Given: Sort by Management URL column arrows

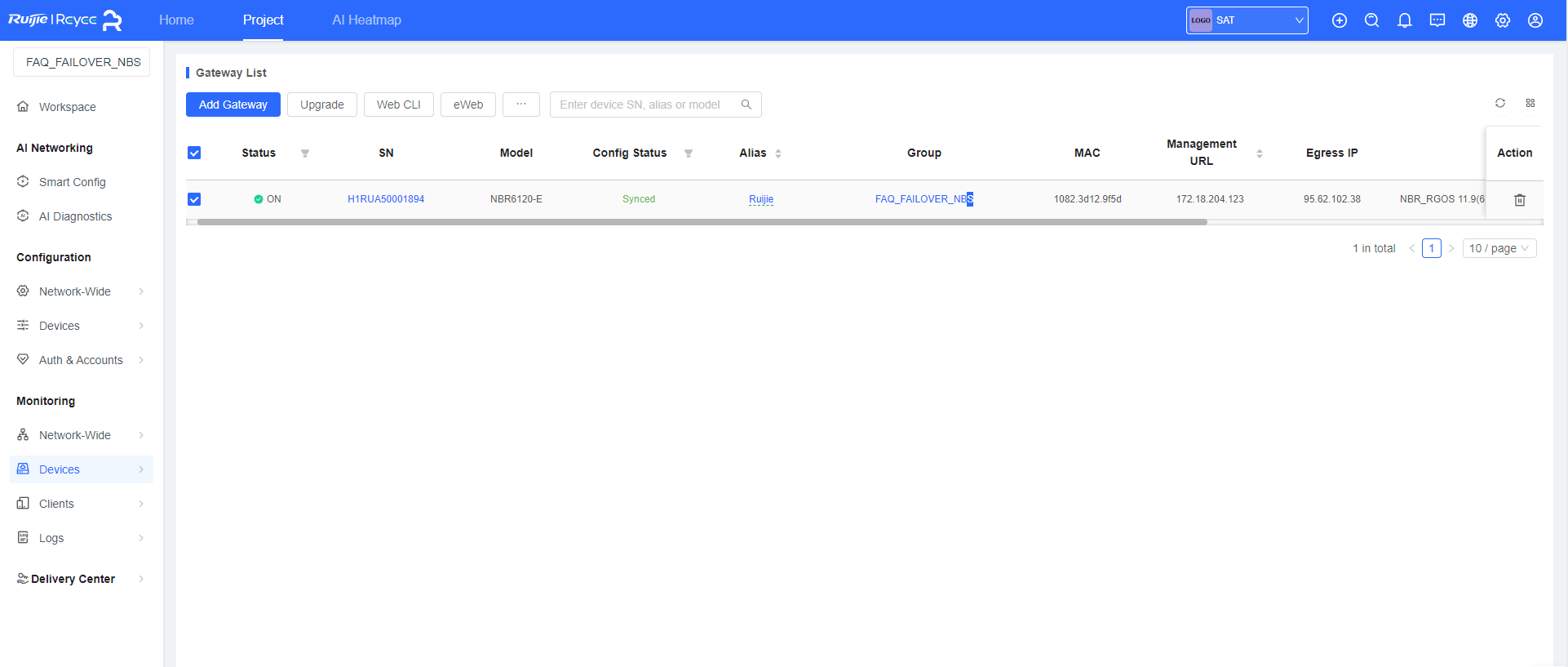Looking at the screenshot, I should click(1260, 153).
